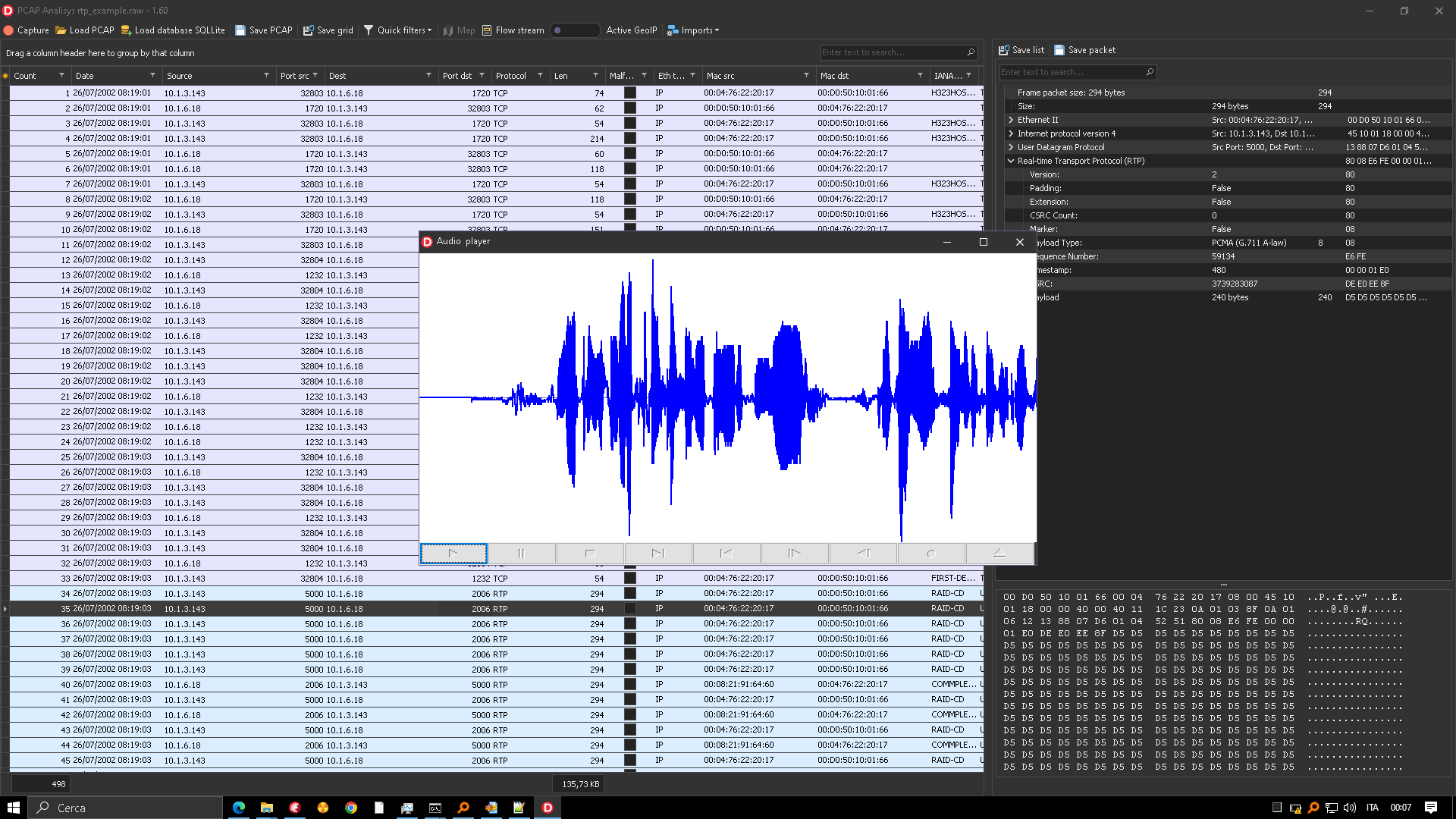This screenshot has height=819, width=1456.
Task: Open Windows Start menu
Action: coord(14,808)
